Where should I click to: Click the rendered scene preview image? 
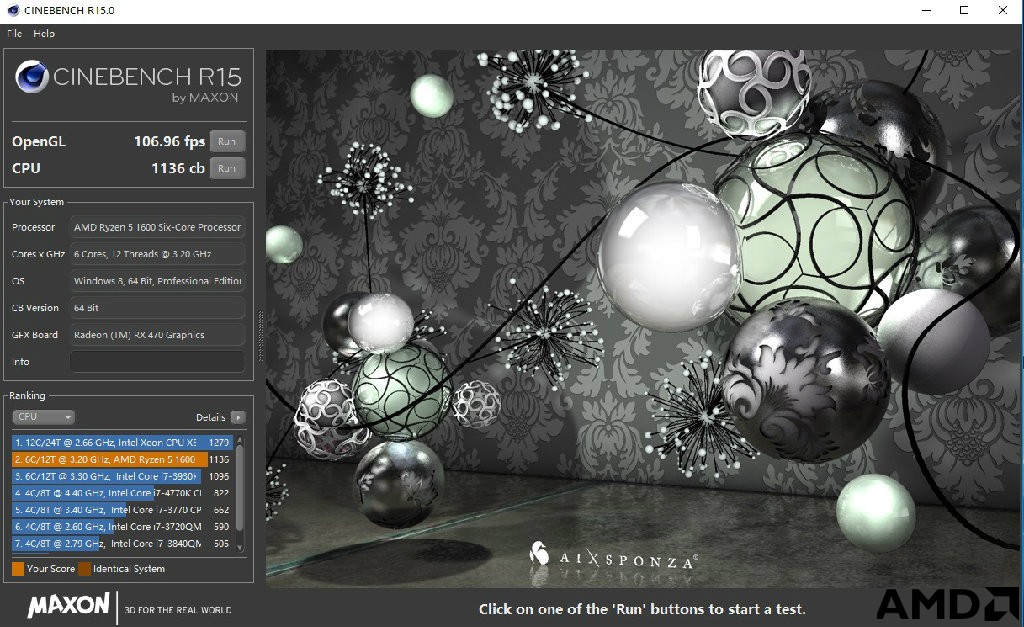tap(642, 319)
